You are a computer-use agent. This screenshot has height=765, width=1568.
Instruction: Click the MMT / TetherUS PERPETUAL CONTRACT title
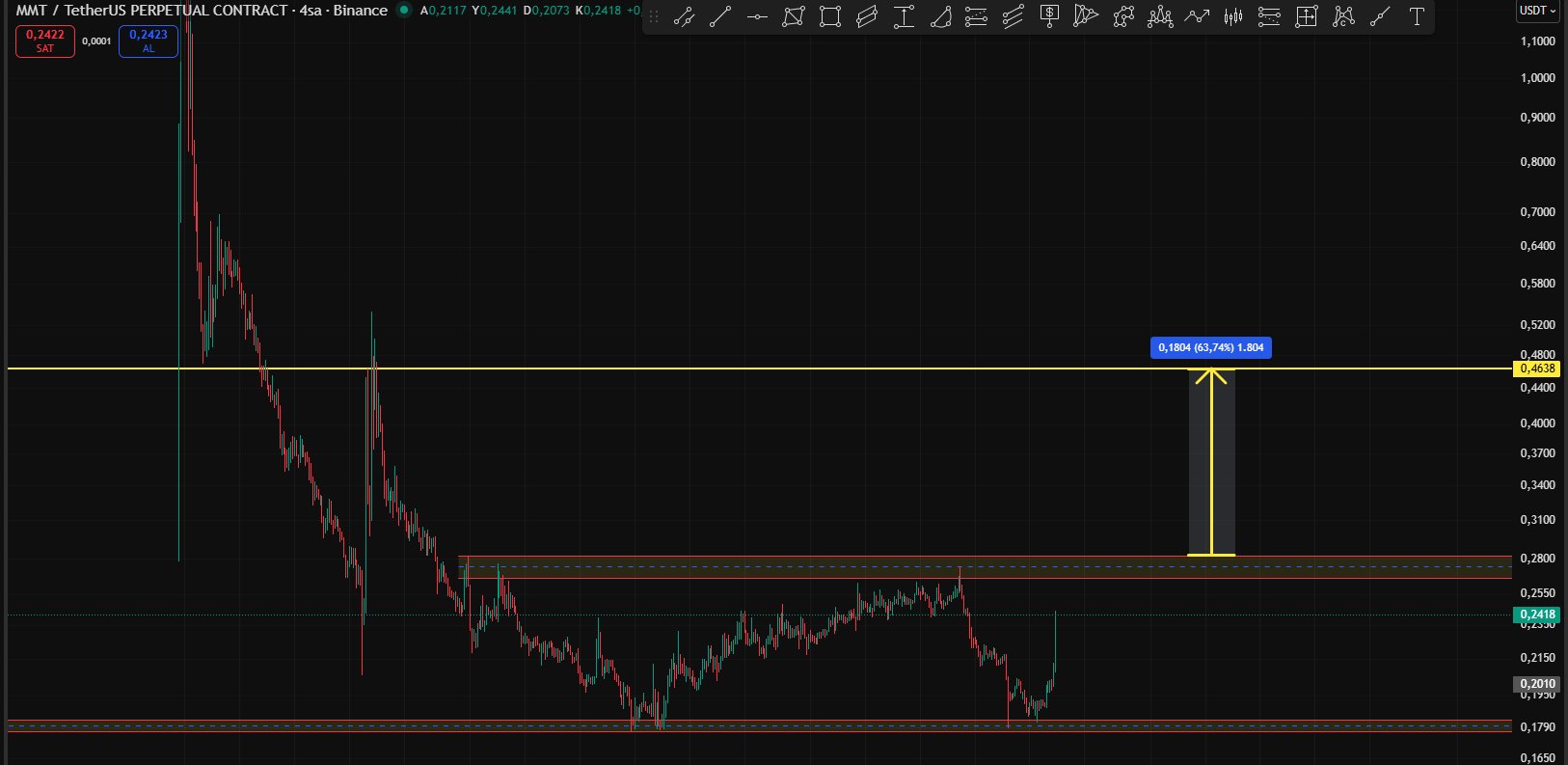click(x=151, y=11)
